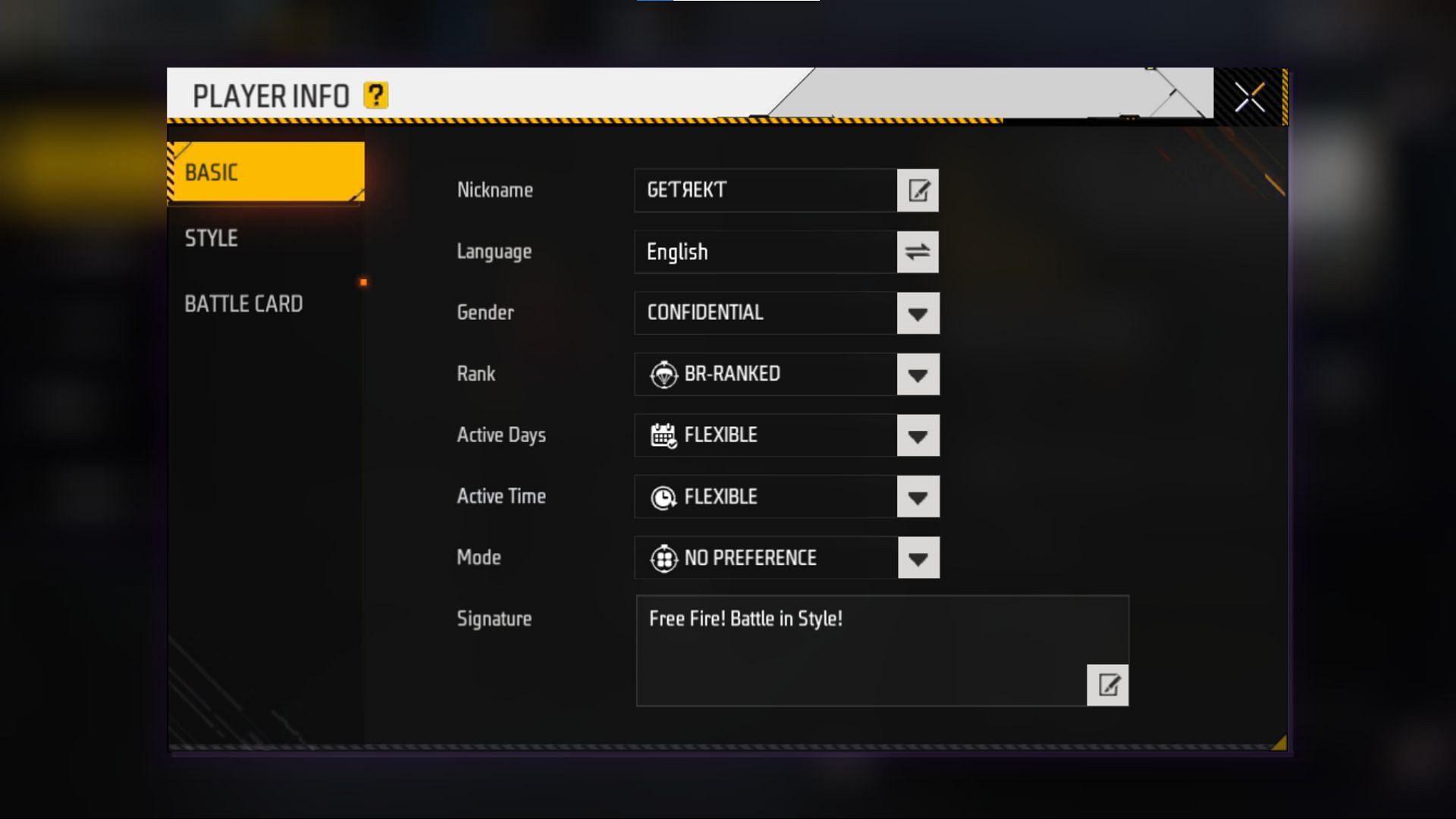This screenshot has width=1456, height=819.
Task: Expand the Rank dropdown selector
Action: pos(918,374)
